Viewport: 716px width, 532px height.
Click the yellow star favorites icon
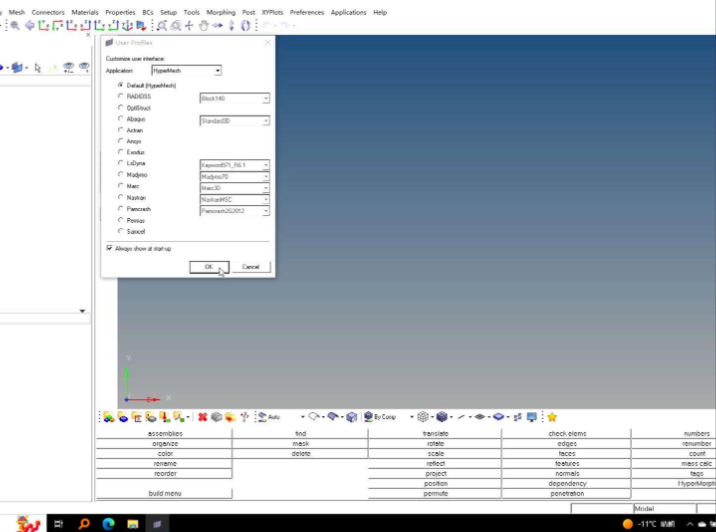[552, 417]
